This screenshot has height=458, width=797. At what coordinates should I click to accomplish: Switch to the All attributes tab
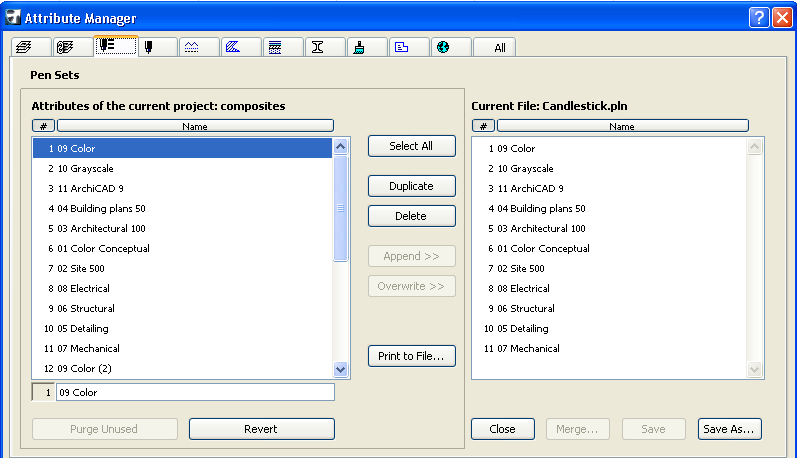pos(495,47)
